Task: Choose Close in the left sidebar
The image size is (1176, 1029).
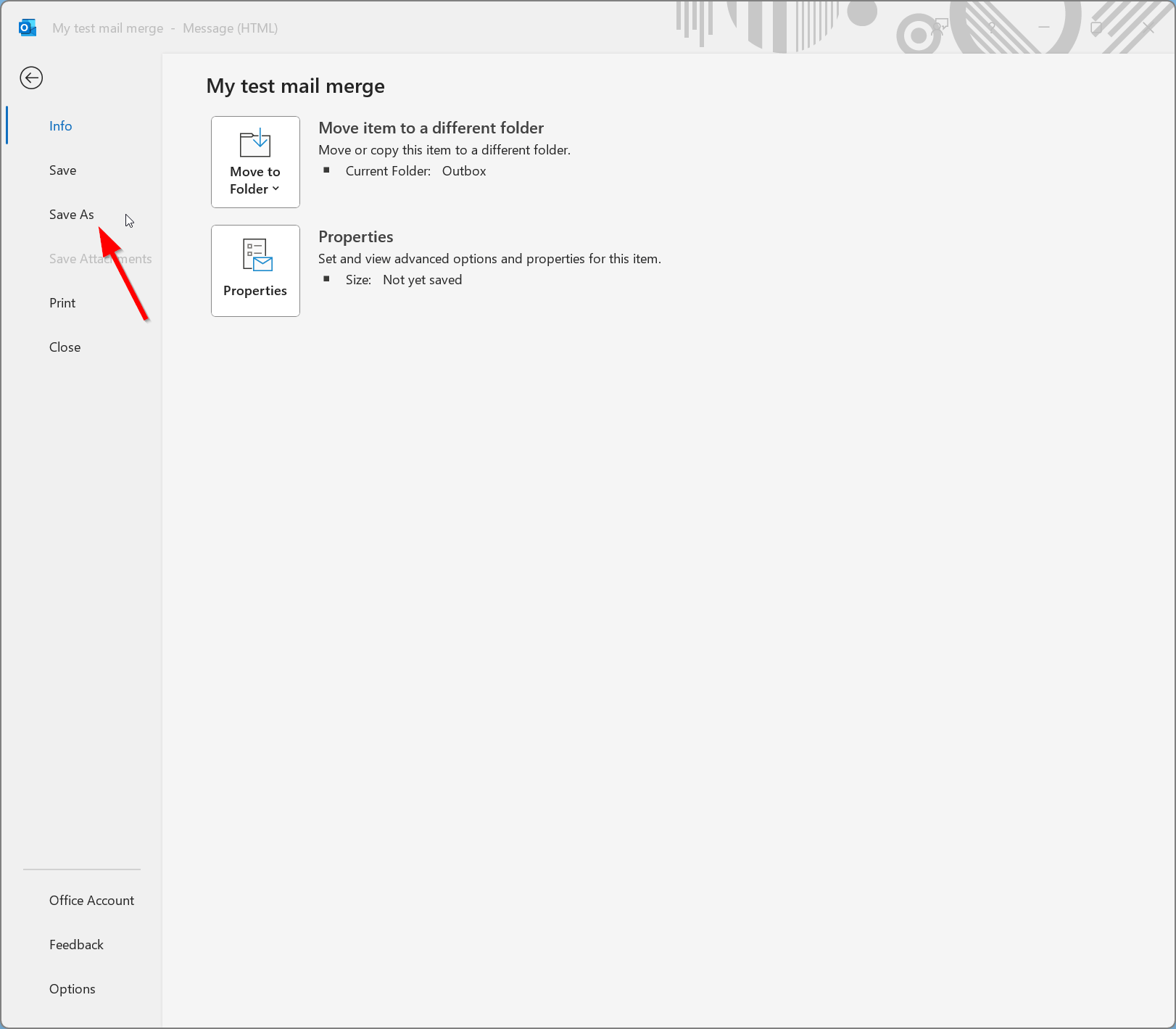Action: (65, 347)
